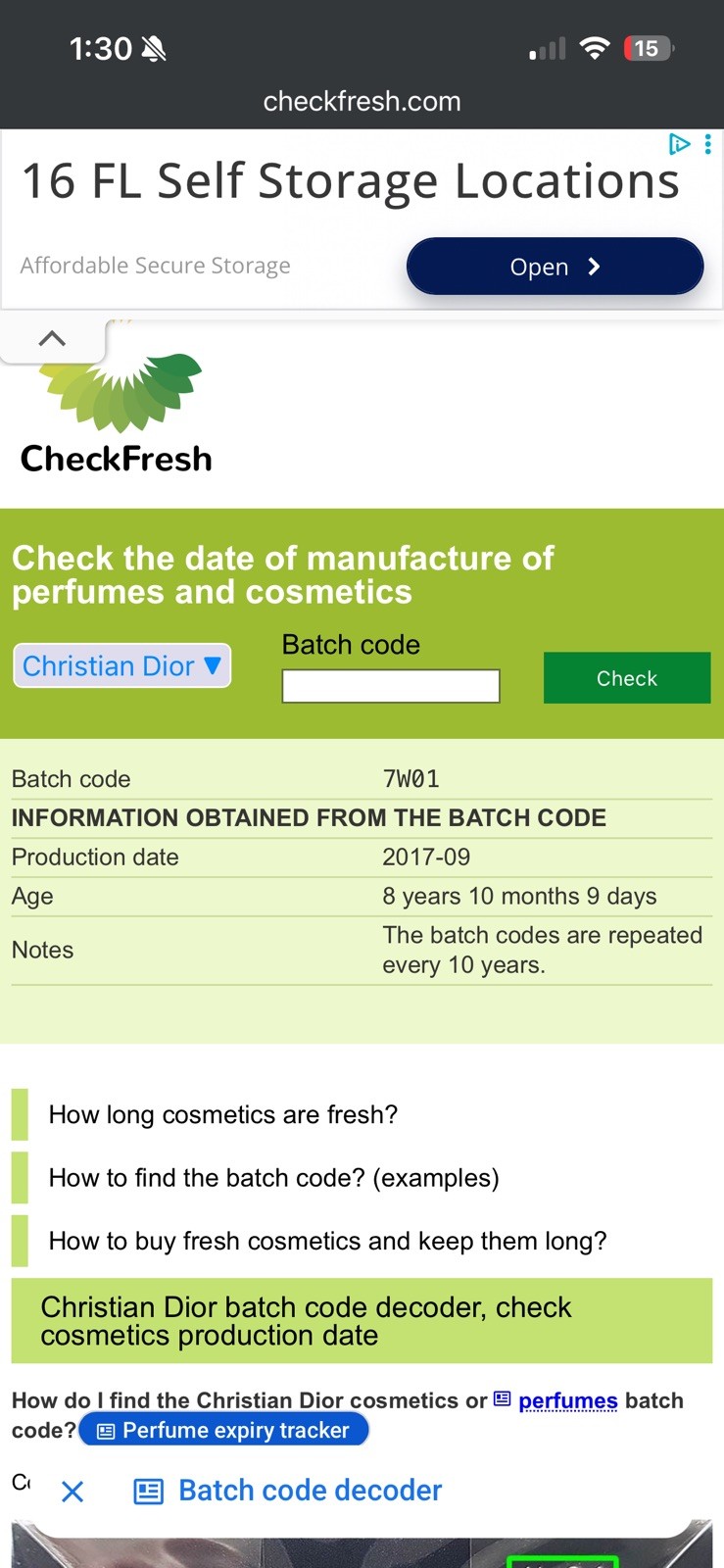
Task: Expand How to find the batch code
Action: coord(274,1178)
